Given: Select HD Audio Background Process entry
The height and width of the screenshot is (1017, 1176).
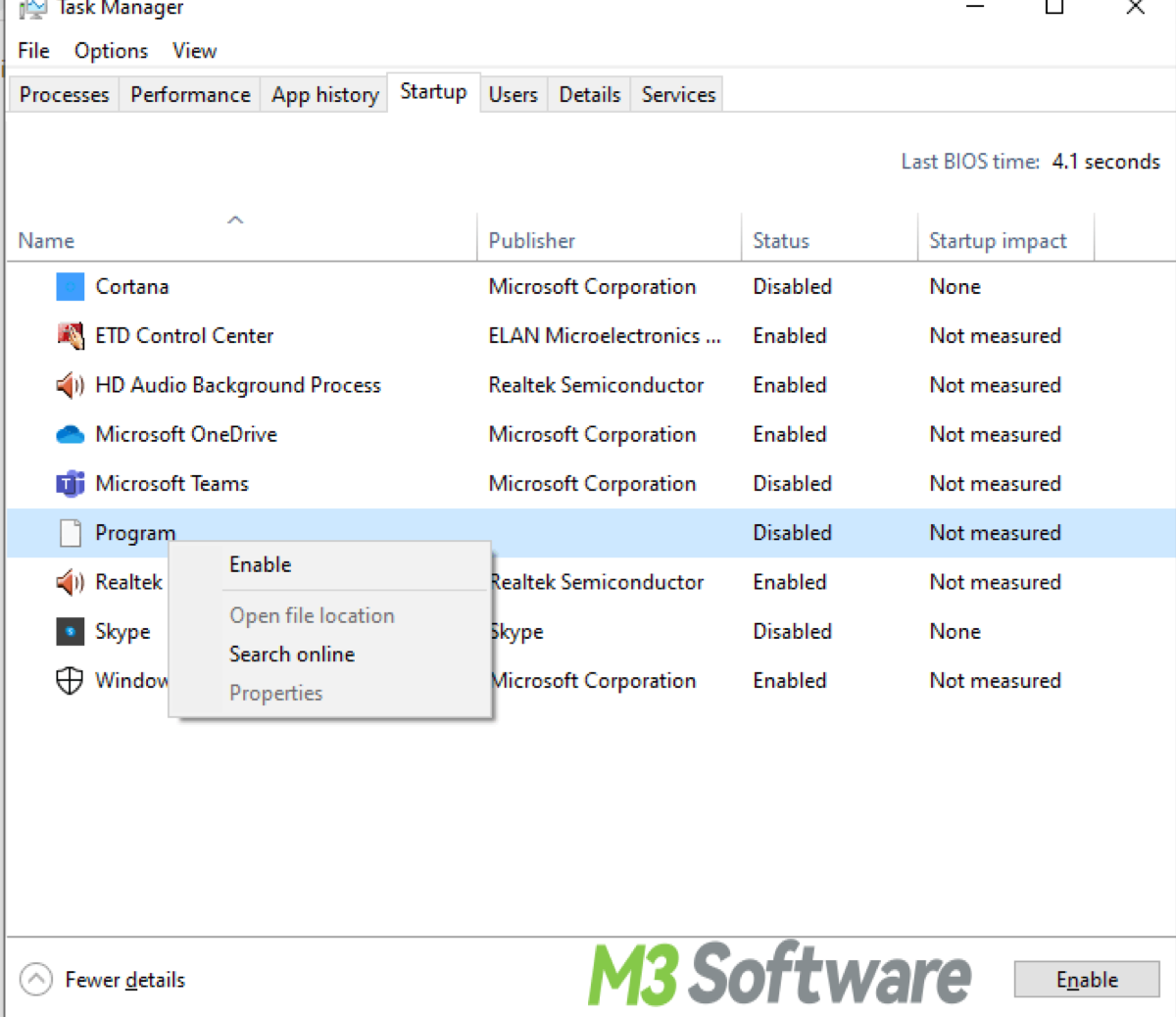Looking at the screenshot, I should coord(238,385).
